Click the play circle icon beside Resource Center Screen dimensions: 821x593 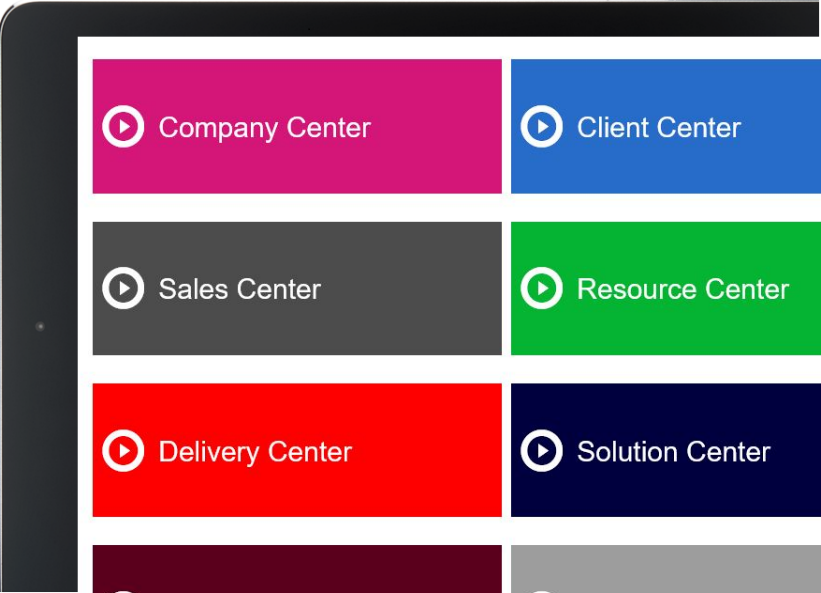[541, 288]
